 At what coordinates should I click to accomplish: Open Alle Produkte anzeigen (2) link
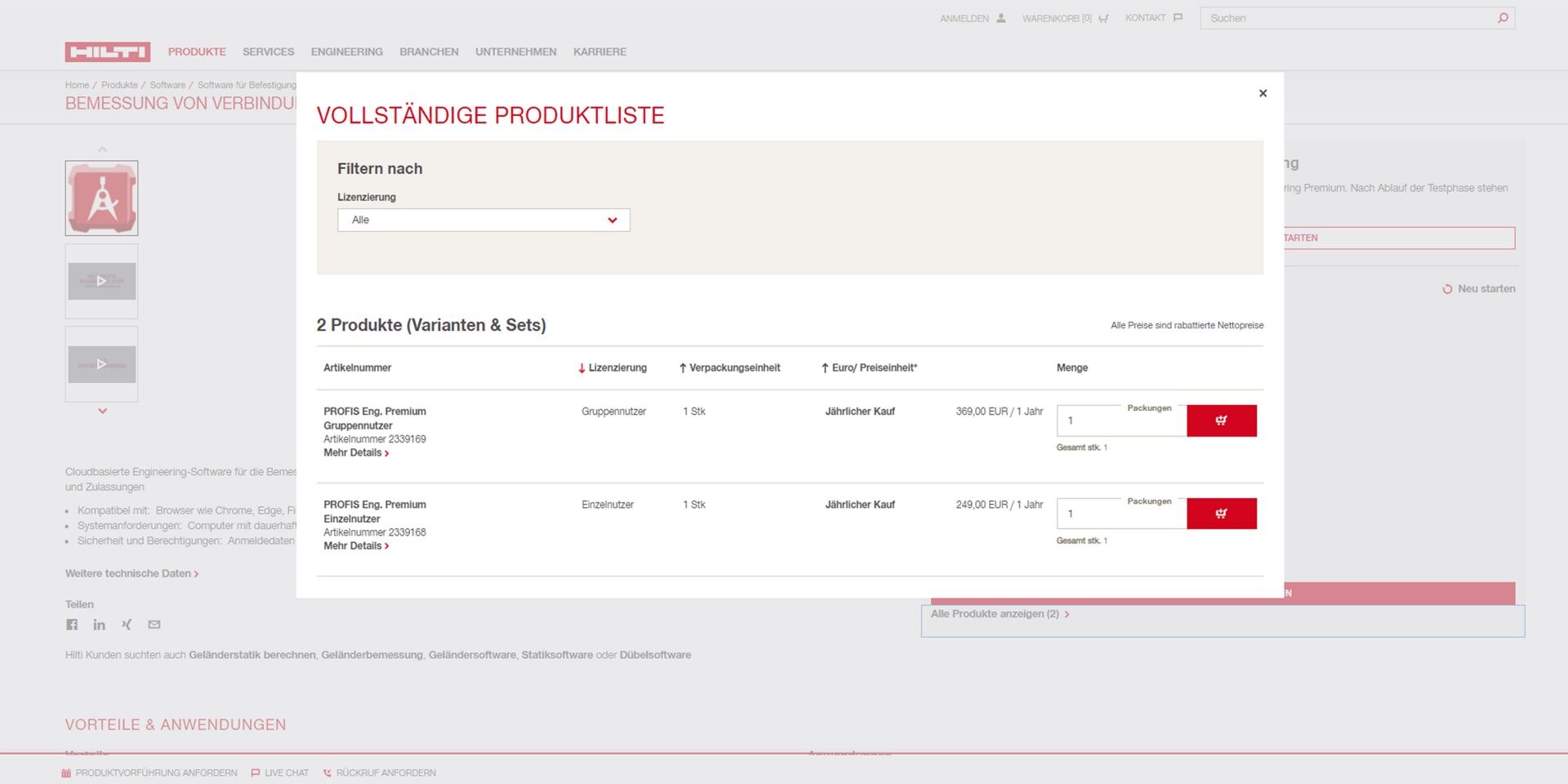[x=1000, y=614]
